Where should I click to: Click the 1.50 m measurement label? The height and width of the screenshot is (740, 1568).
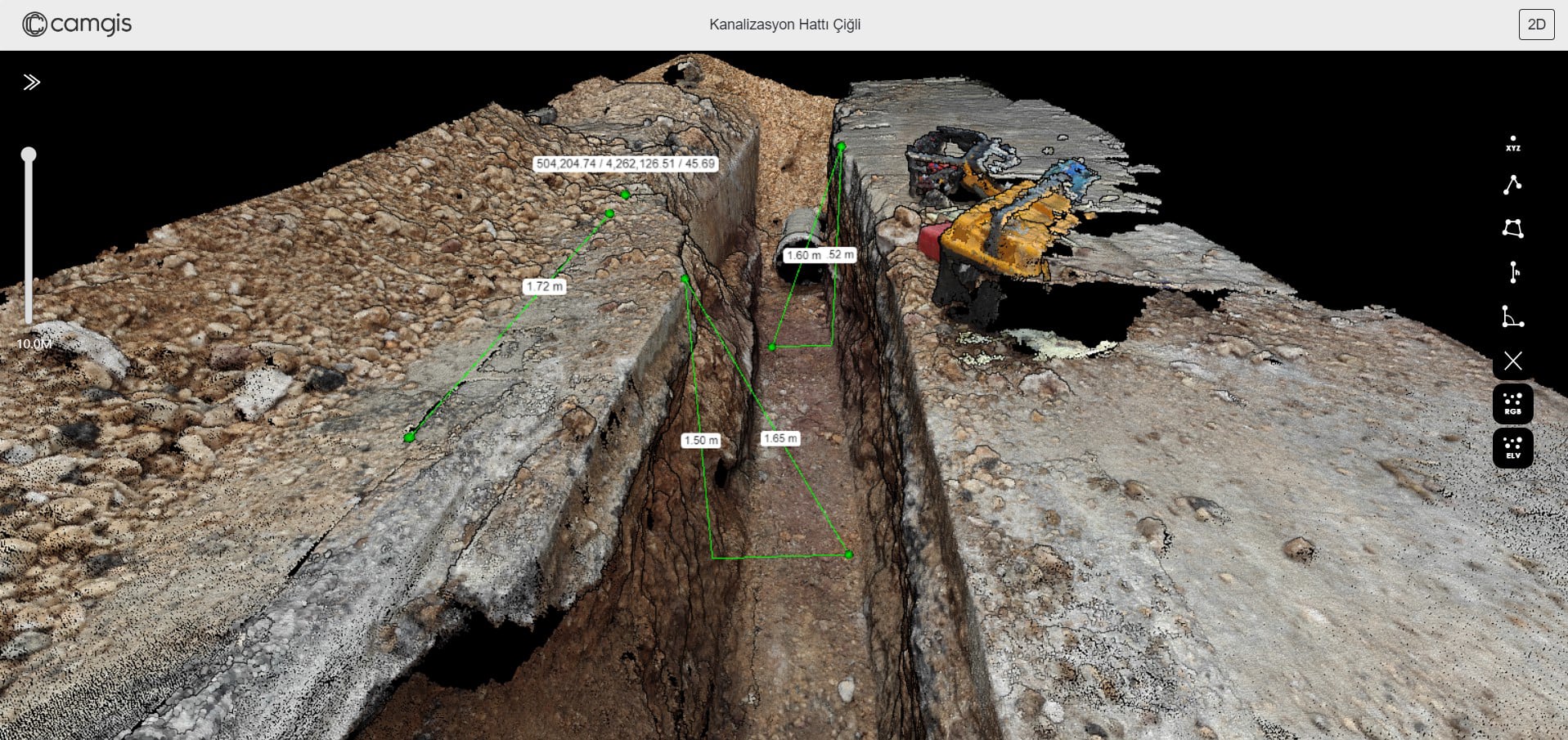click(x=701, y=440)
